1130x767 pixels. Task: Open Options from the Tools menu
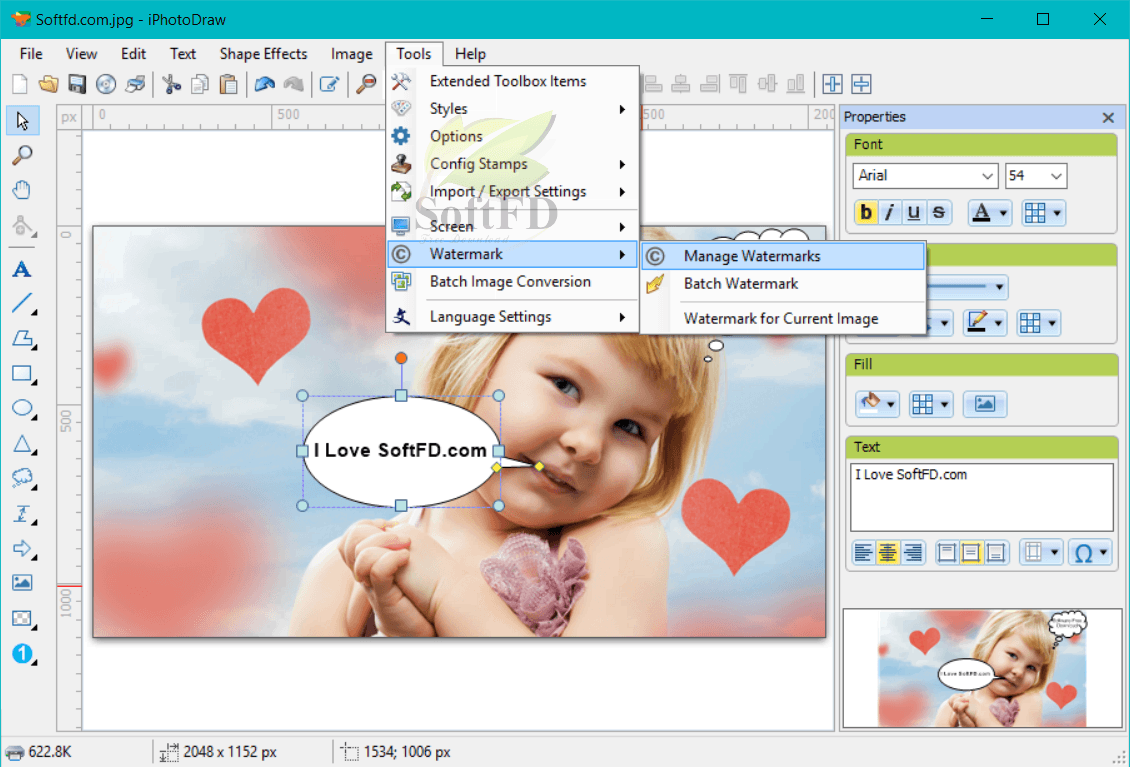click(x=512, y=136)
